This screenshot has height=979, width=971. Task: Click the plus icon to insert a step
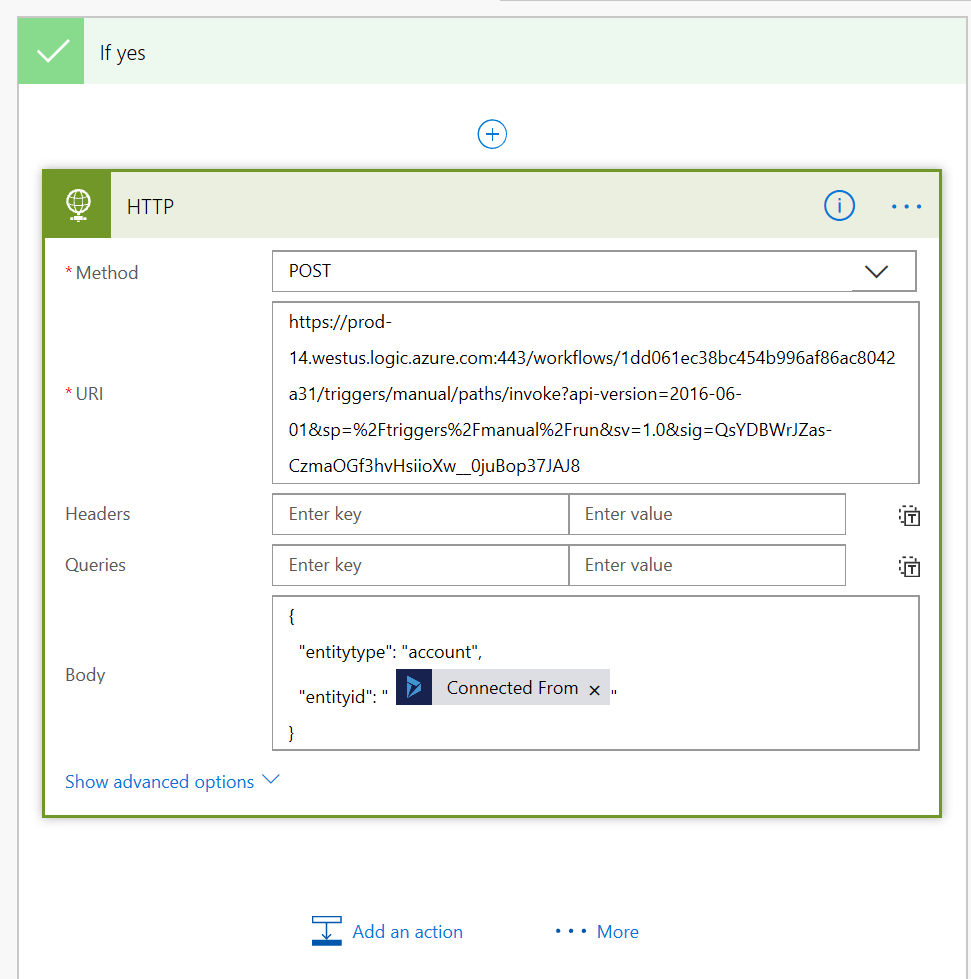click(492, 134)
